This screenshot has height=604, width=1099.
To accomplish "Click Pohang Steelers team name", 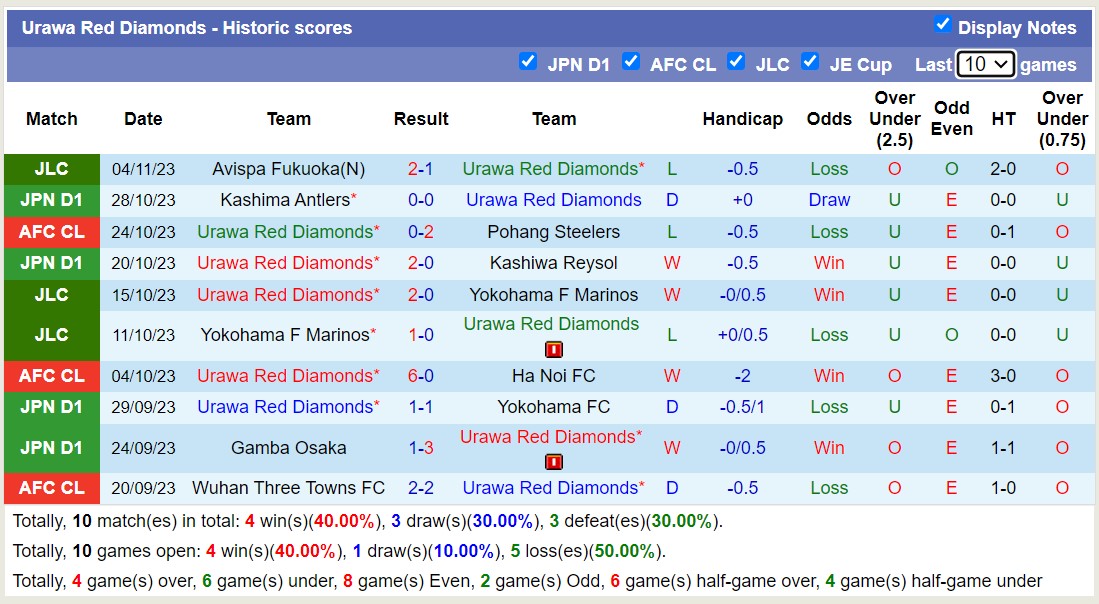I will (x=553, y=232).
